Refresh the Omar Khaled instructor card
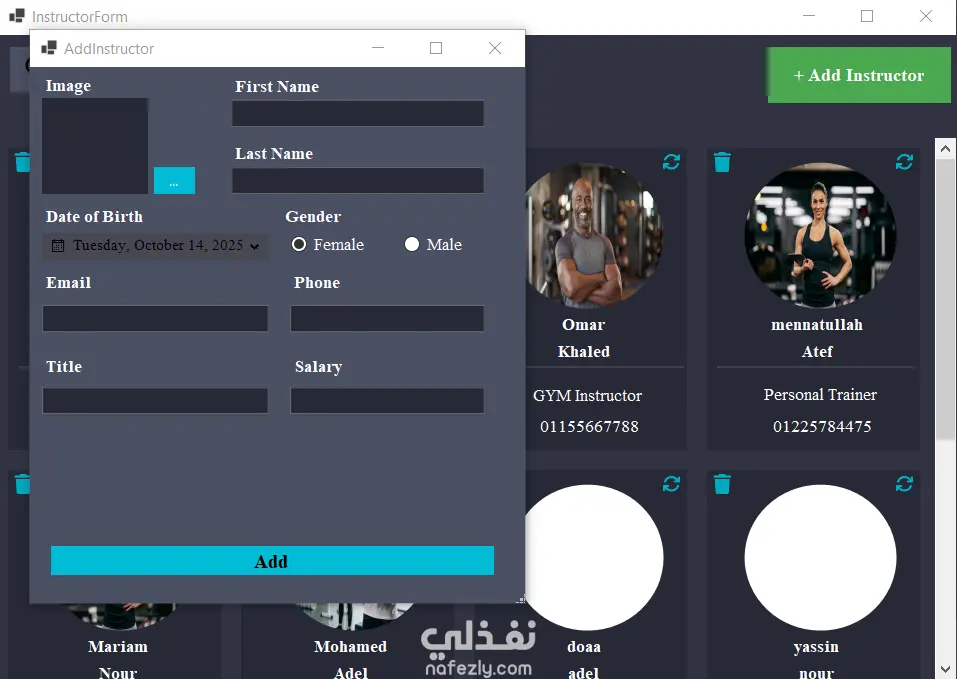Screen dimensions: 957x679 pos(671,162)
